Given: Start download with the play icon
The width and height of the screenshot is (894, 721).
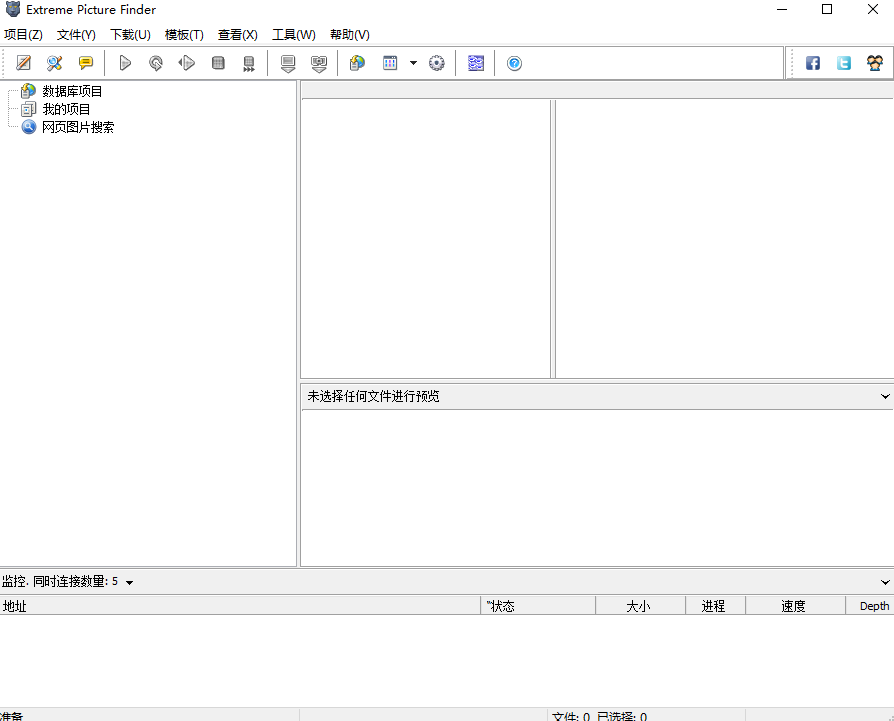Looking at the screenshot, I should [x=125, y=63].
